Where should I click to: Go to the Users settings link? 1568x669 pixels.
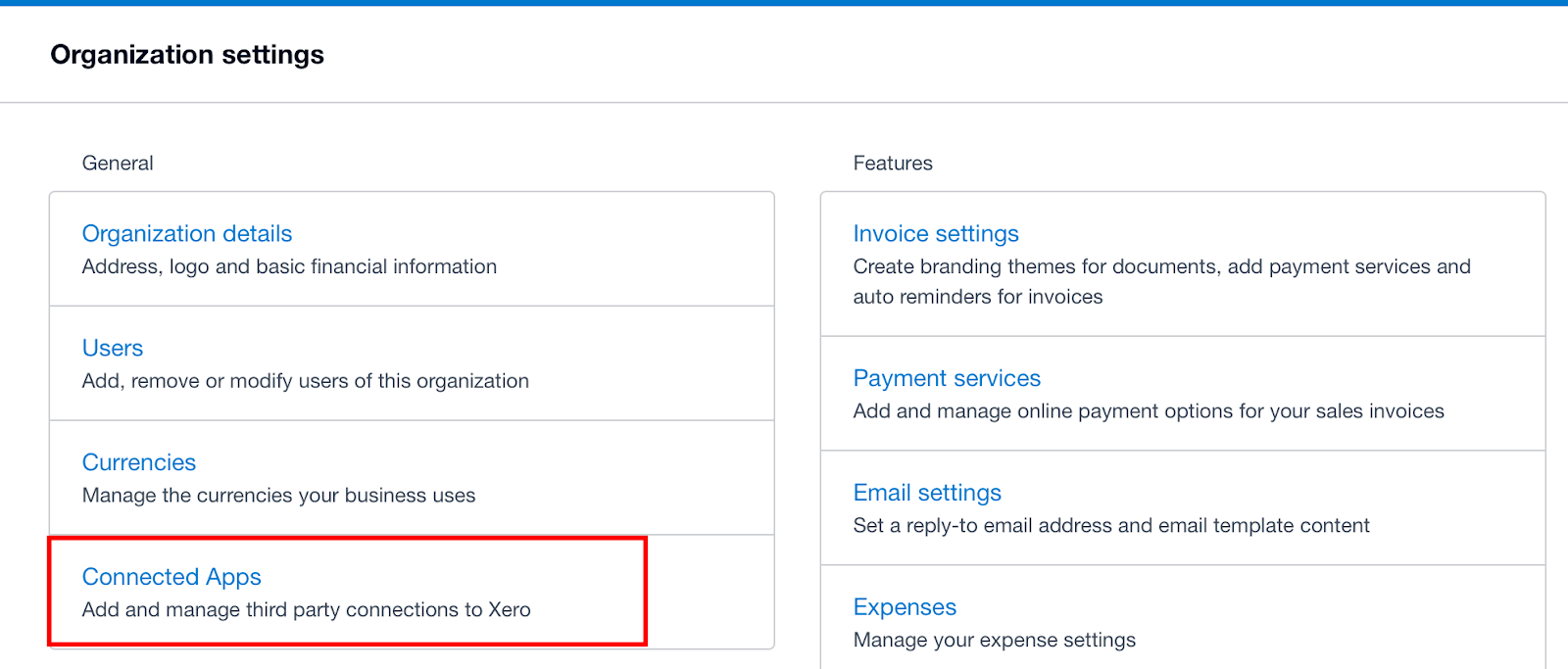point(112,349)
